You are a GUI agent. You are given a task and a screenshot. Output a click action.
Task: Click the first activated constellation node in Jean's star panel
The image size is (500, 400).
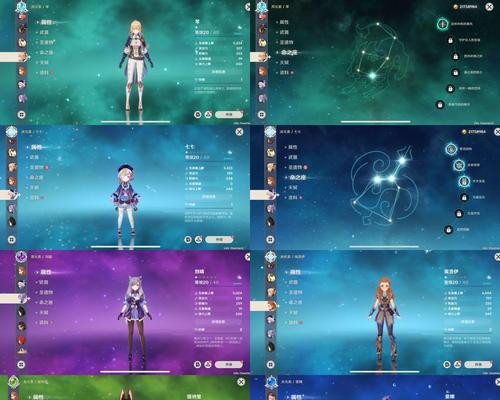click(443, 24)
